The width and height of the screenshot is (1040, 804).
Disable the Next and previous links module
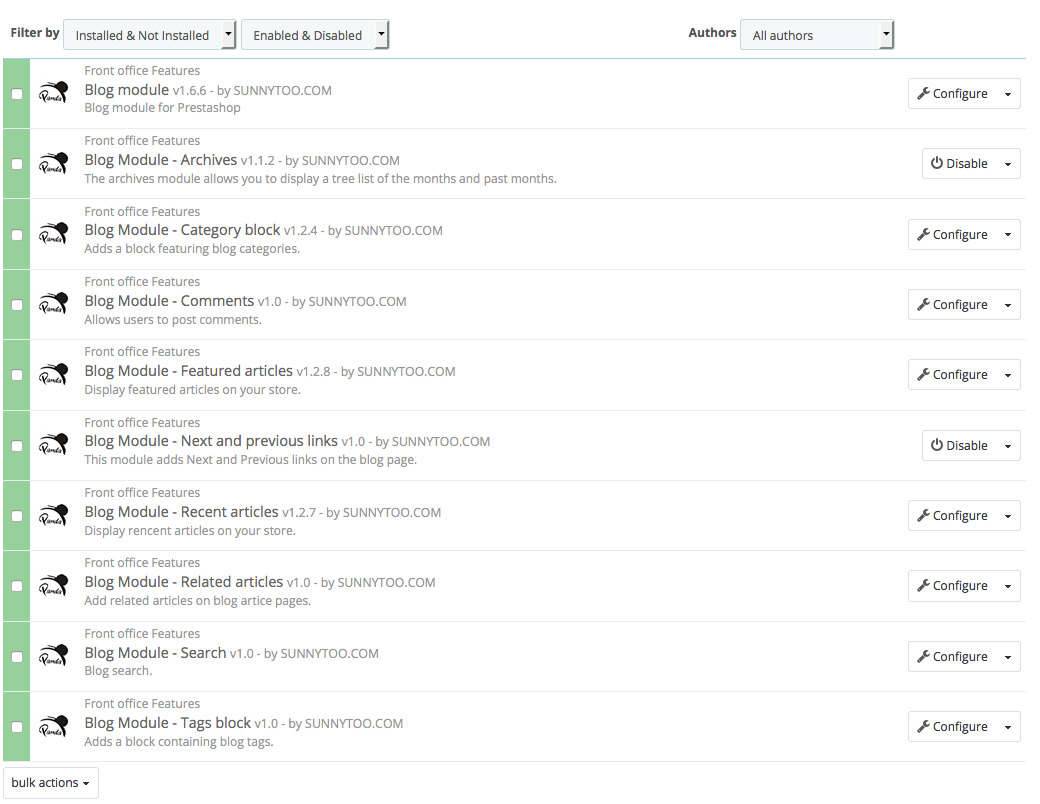[x=959, y=446]
